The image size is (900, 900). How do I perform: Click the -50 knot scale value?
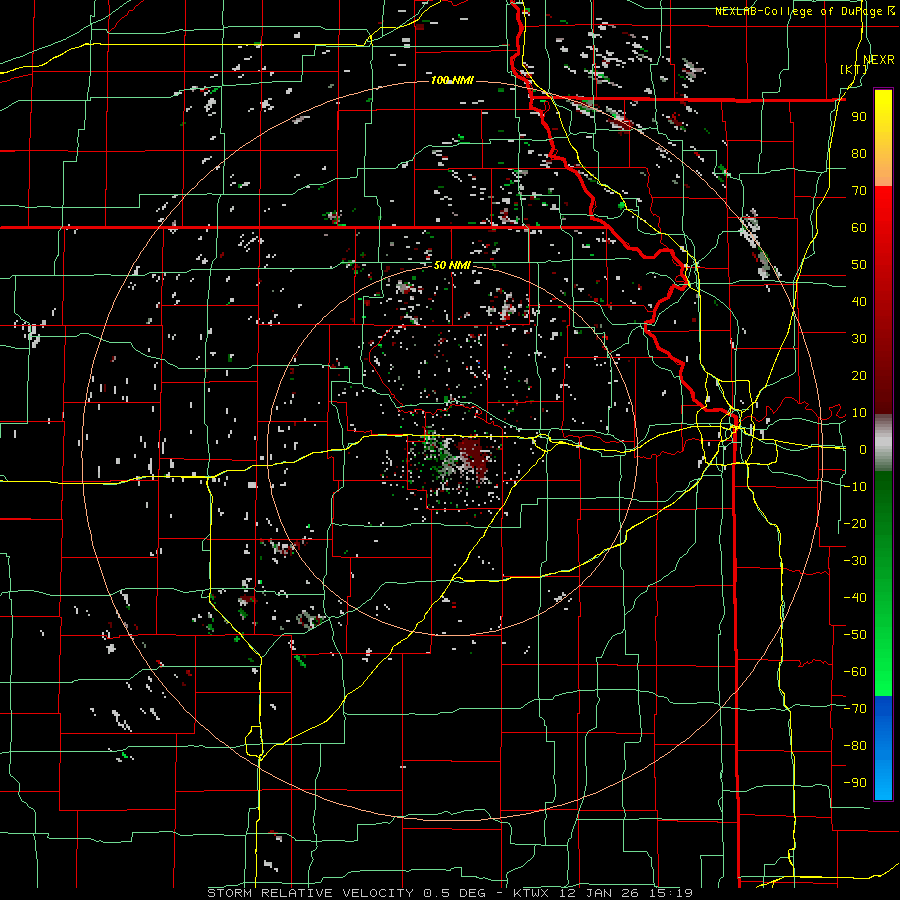click(855, 635)
